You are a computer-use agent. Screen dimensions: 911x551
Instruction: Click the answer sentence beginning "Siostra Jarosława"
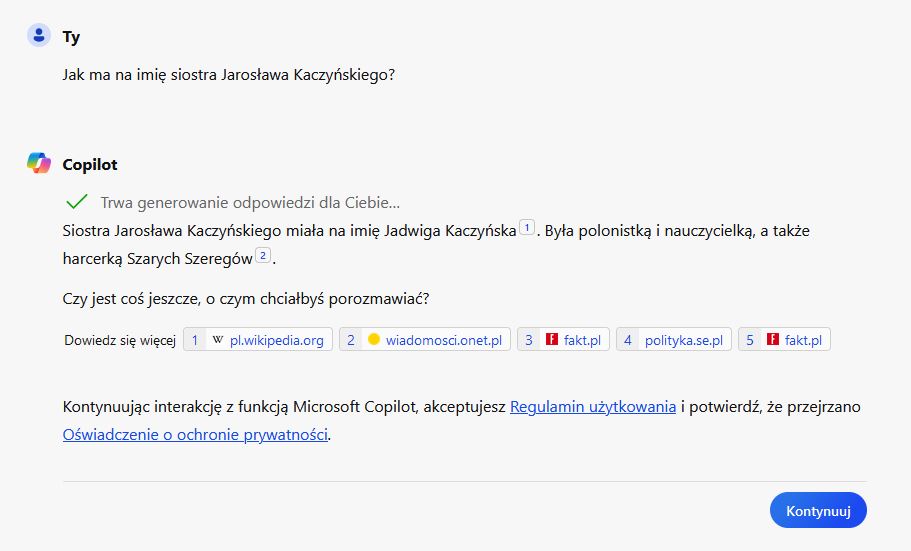click(x=288, y=229)
